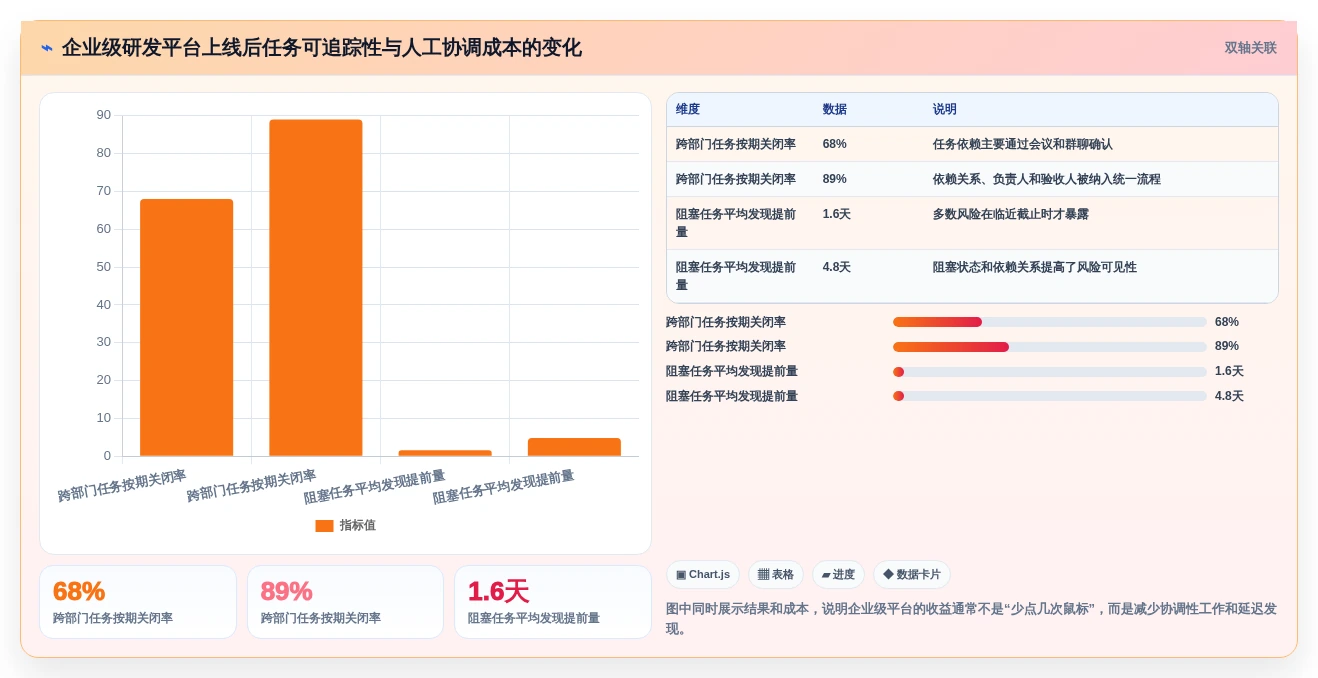Click the grid icon on 表格 chip
The image size is (1318, 678).
coord(763,575)
